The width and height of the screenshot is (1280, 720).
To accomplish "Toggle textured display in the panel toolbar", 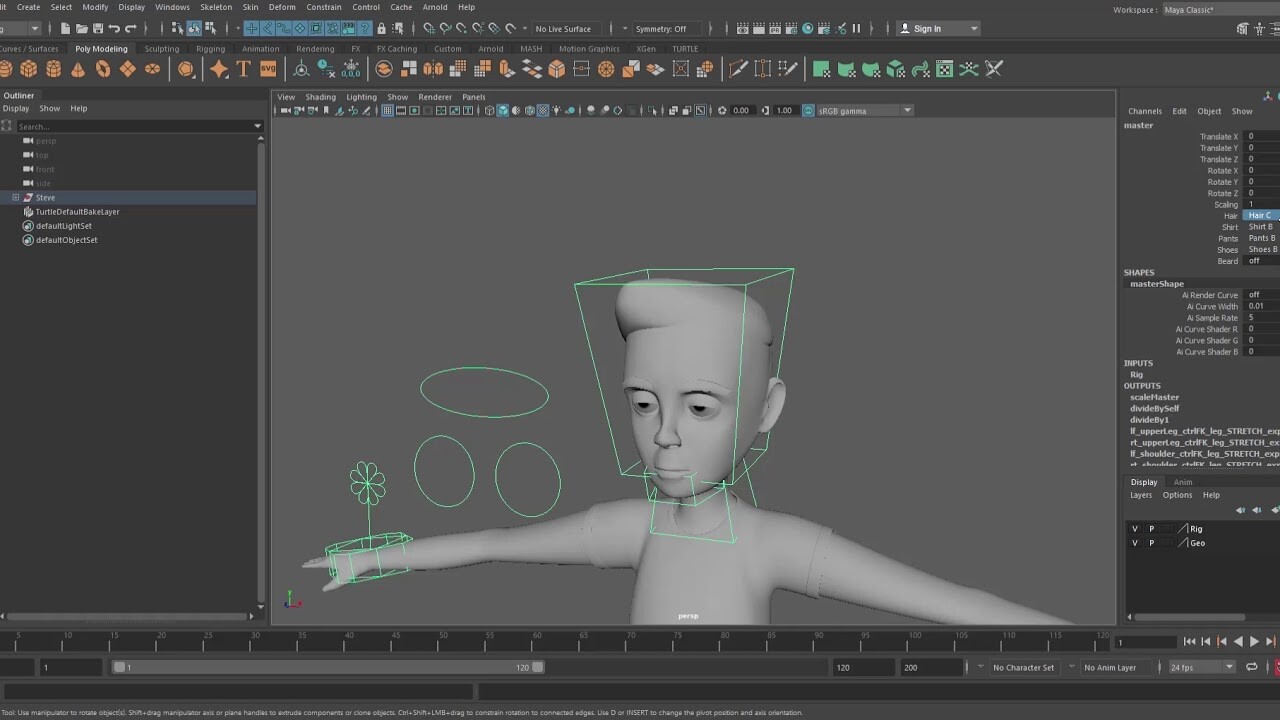I will pos(542,110).
